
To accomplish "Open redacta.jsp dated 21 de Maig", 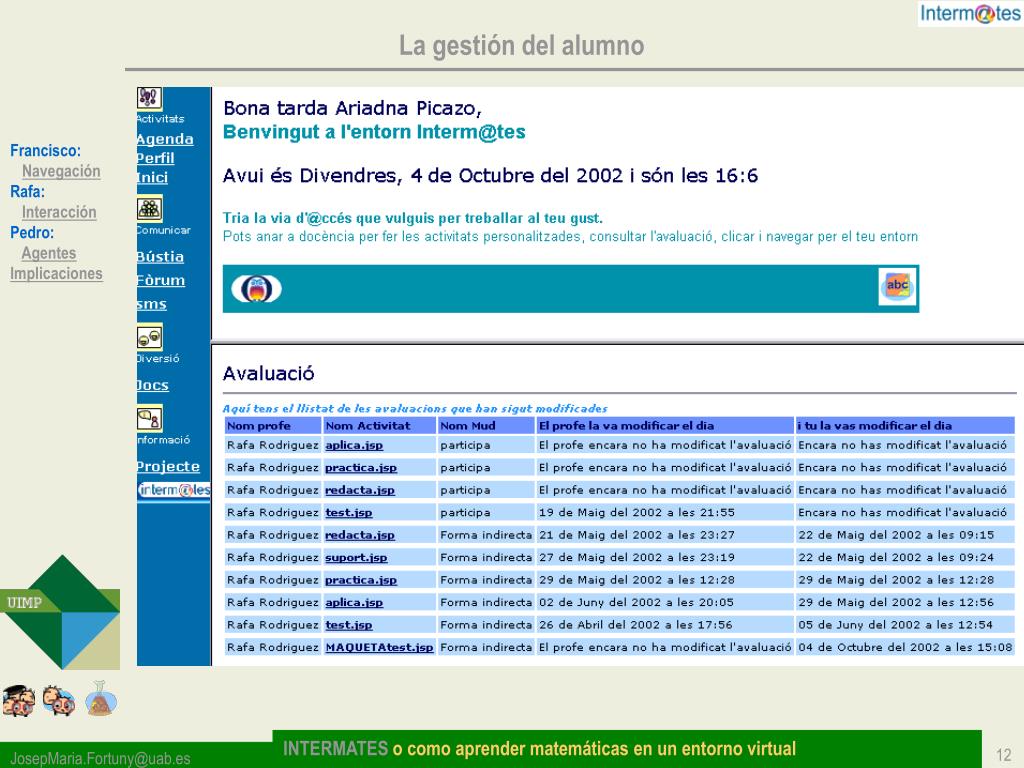I will pyautogui.click(x=360, y=535).
